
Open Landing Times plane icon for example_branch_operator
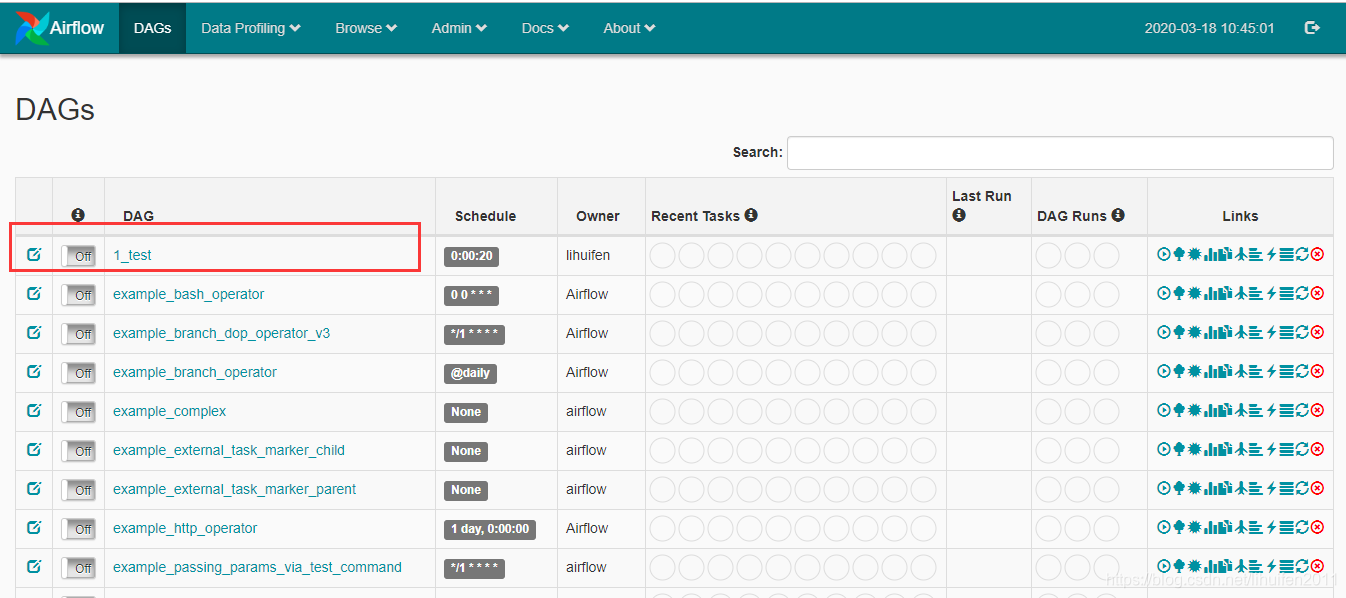(1241, 371)
